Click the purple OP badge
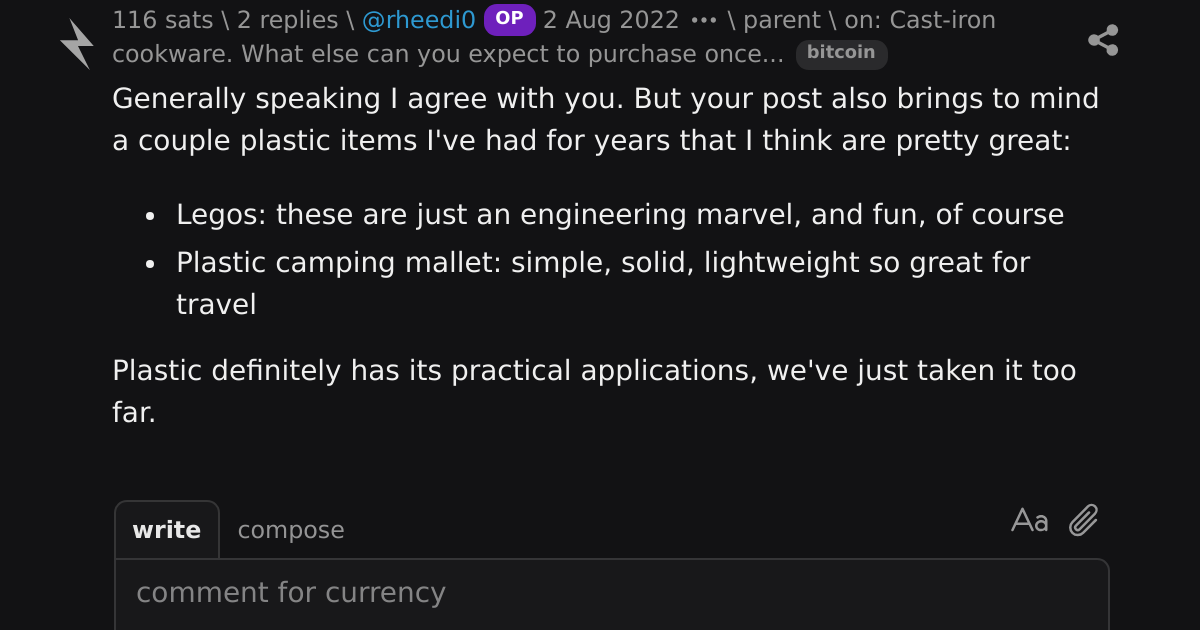The width and height of the screenshot is (1200, 630). click(510, 19)
